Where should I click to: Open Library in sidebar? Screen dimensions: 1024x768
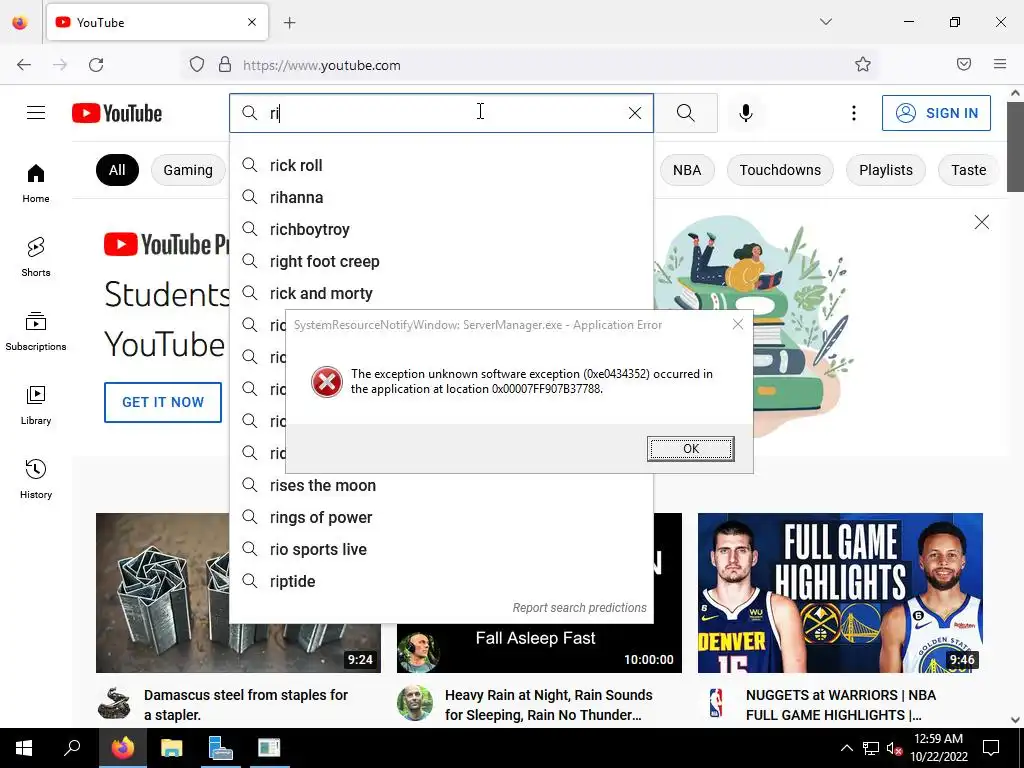coord(36,406)
